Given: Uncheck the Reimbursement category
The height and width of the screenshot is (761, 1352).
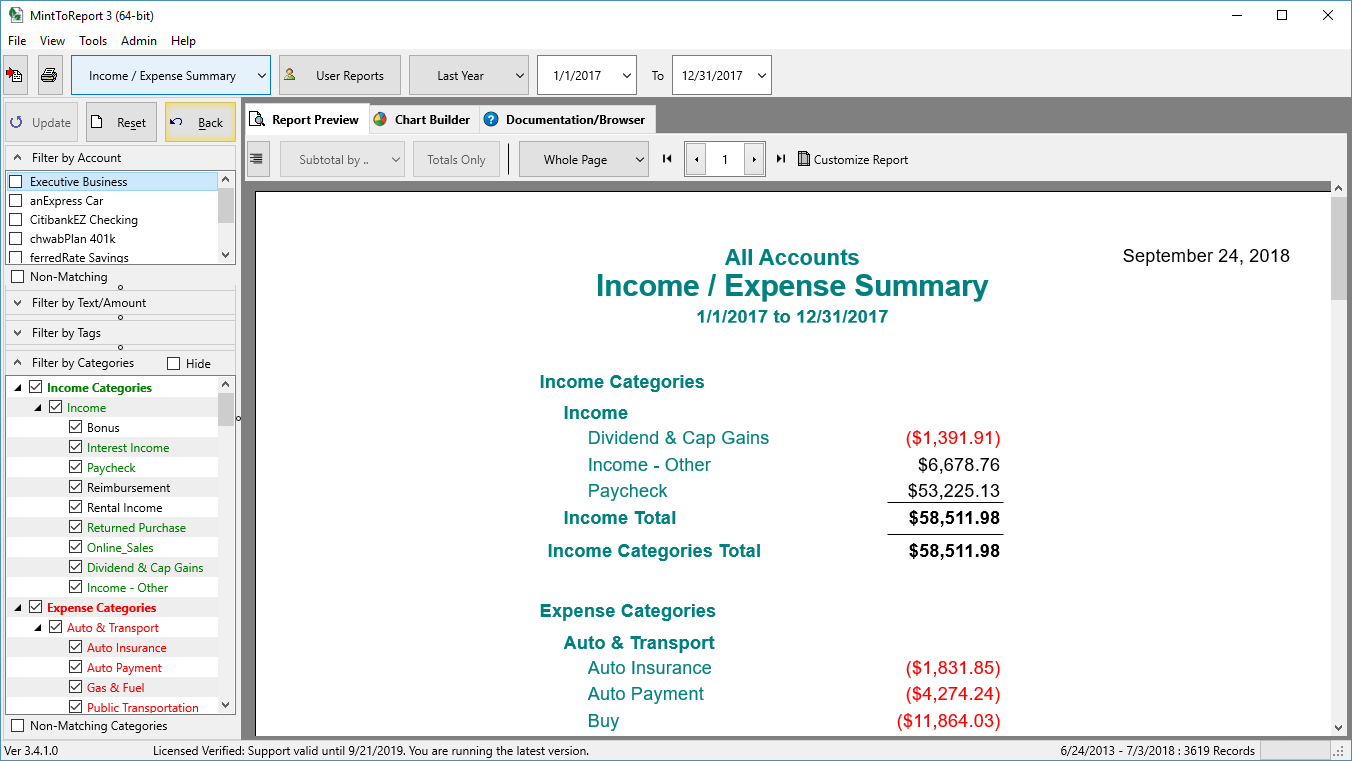Looking at the screenshot, I should (76, 487).
